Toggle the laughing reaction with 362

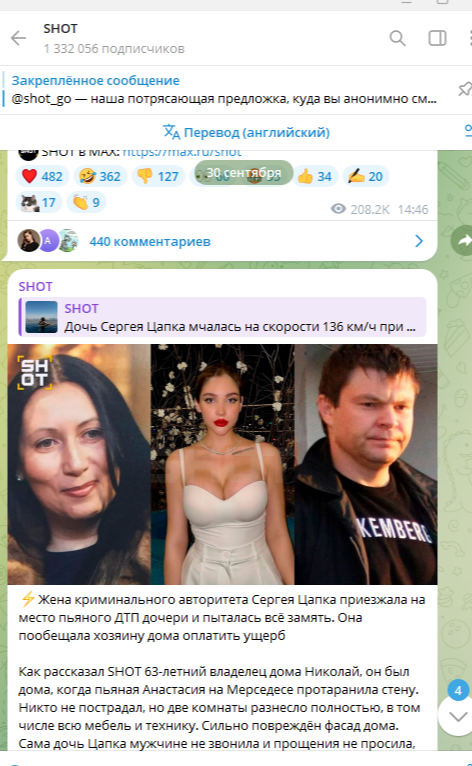[x=100, y=176]
